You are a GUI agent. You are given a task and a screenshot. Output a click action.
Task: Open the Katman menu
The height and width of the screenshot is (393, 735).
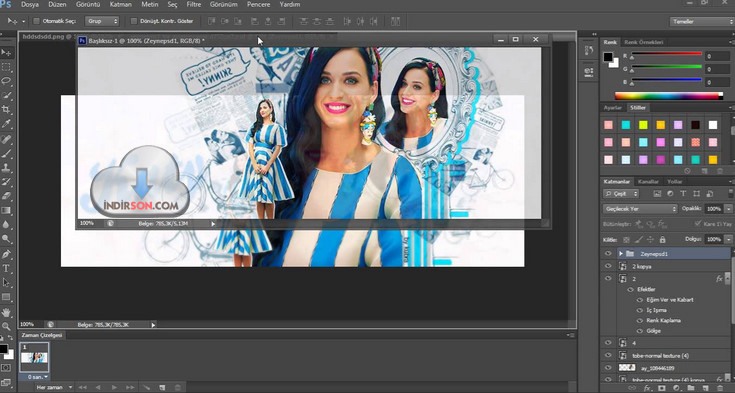[x=122, y=5]
